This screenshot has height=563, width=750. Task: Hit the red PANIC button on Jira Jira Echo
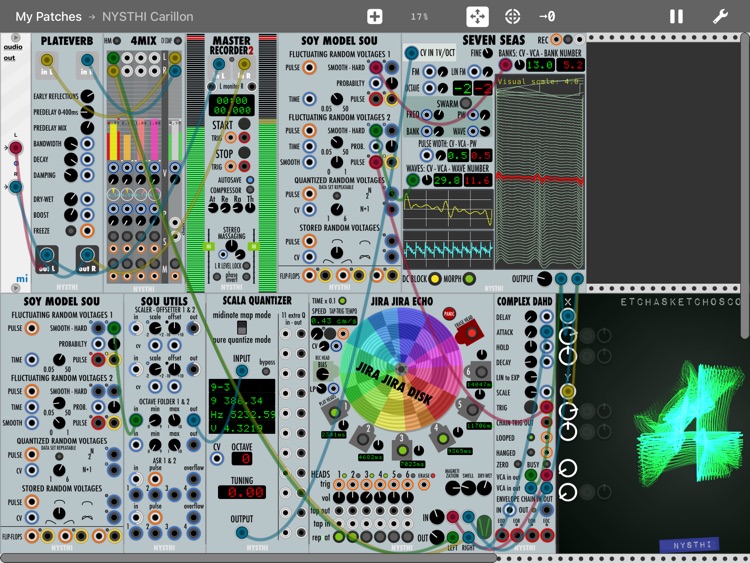(x=449, y=314)
